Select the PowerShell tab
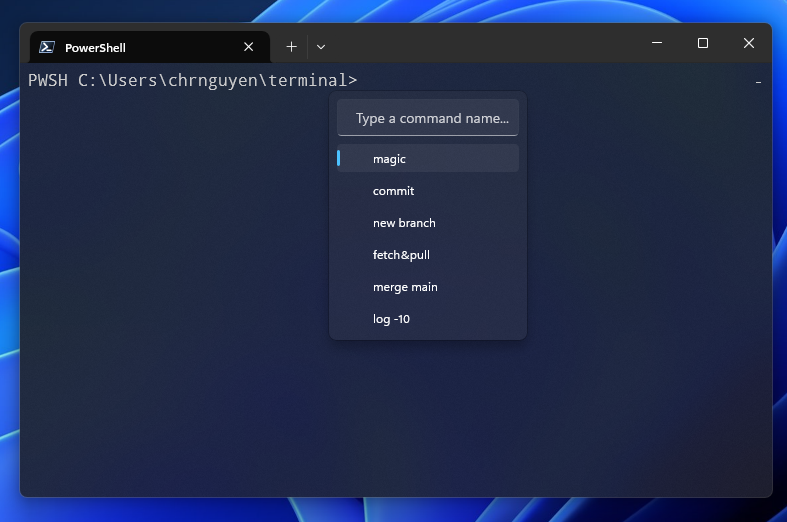This screenshot has width=787, height=522. point(150,47)
